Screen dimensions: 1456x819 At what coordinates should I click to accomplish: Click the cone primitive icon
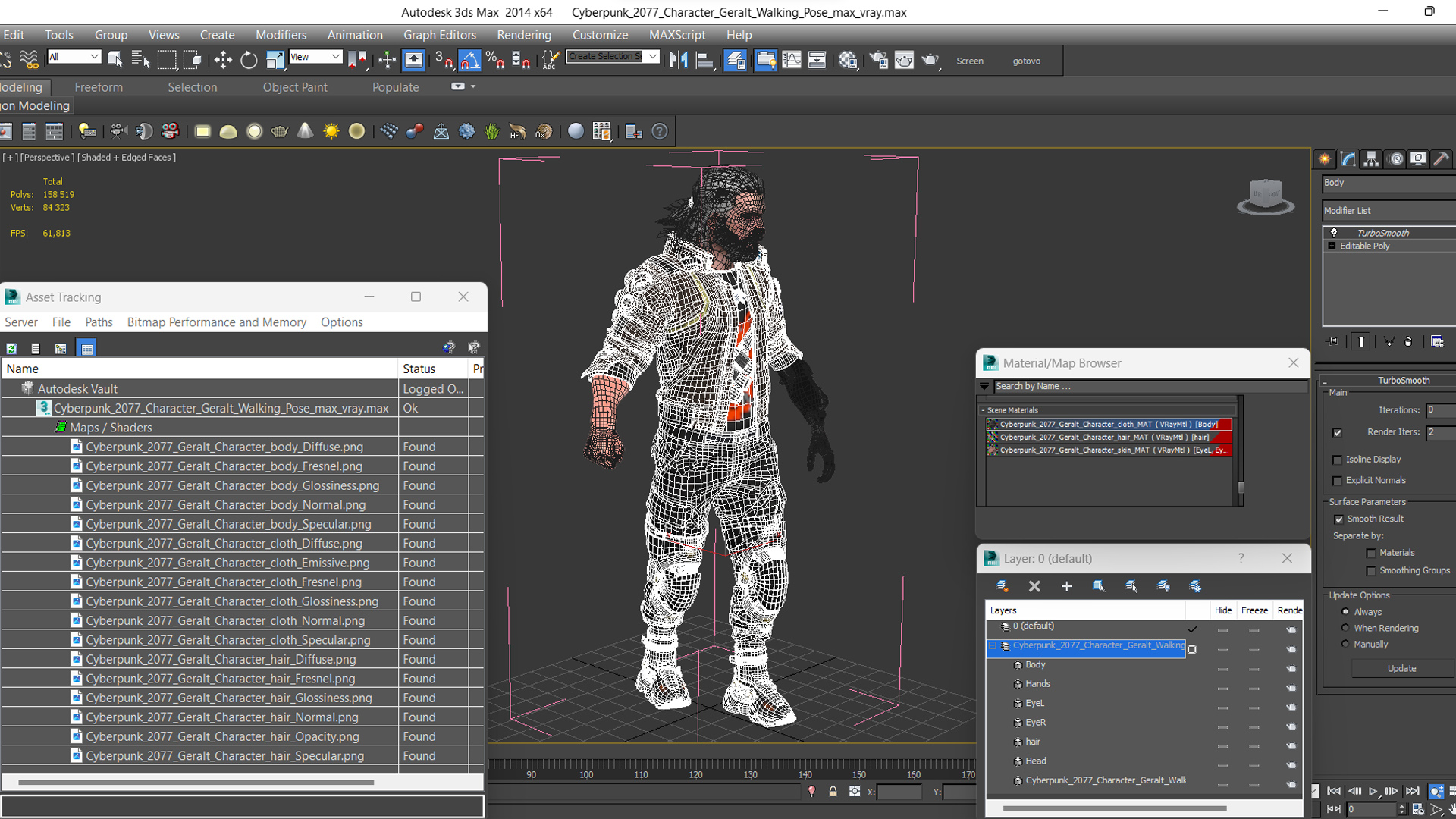(305, 132)
